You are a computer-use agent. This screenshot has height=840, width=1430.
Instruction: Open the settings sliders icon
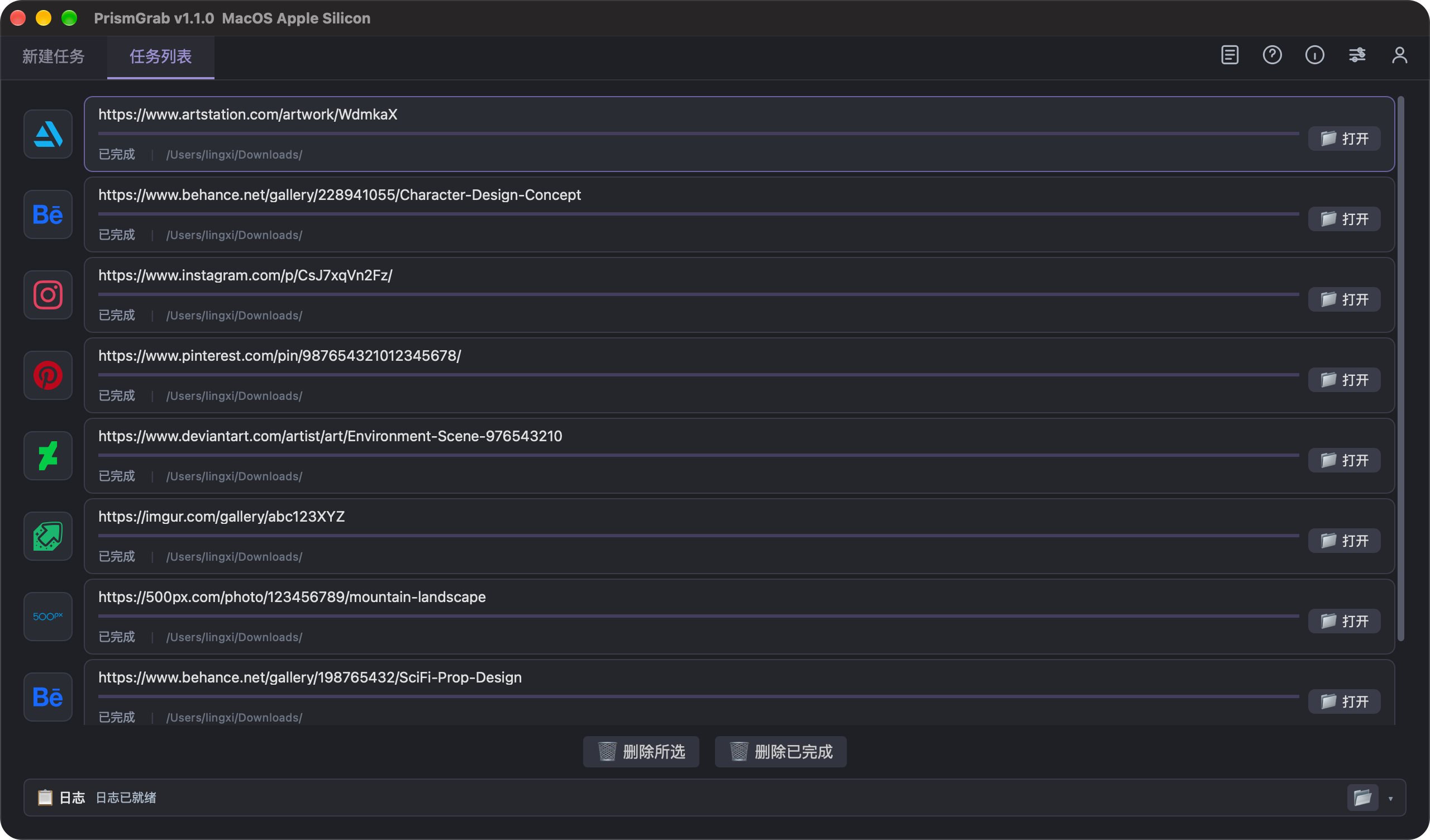[x=1357, y=55]
